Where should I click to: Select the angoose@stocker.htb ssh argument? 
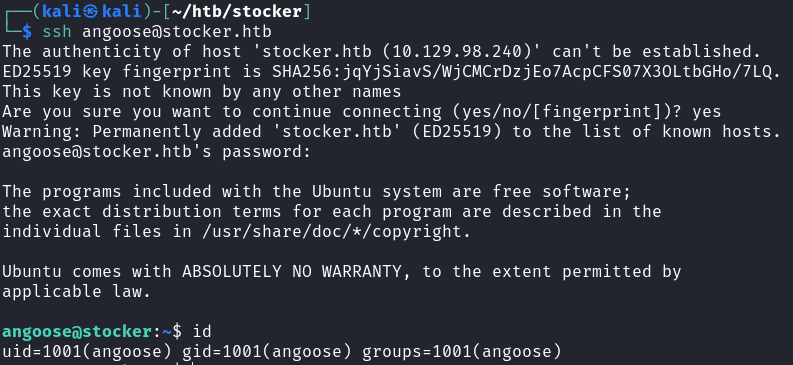coord(177,32)
